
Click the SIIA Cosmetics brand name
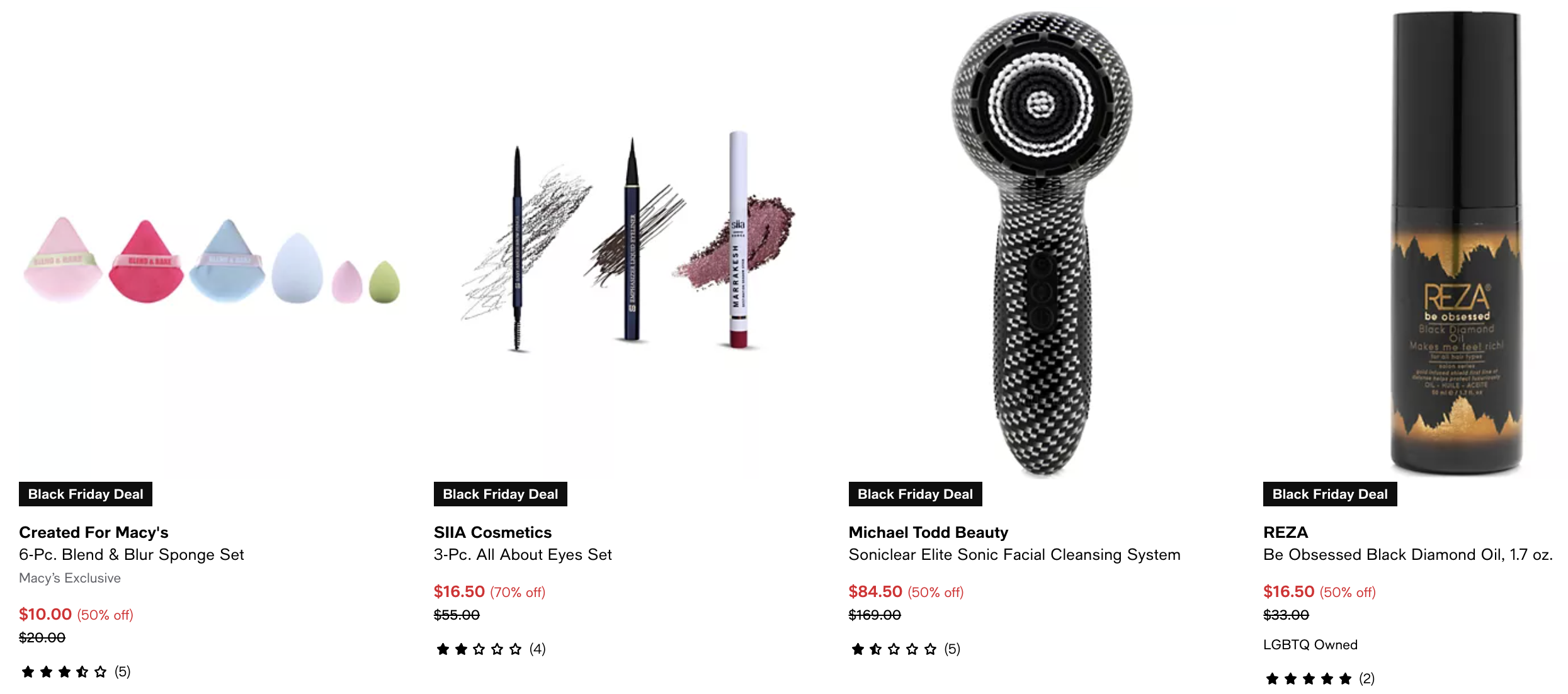pos(492,532)
